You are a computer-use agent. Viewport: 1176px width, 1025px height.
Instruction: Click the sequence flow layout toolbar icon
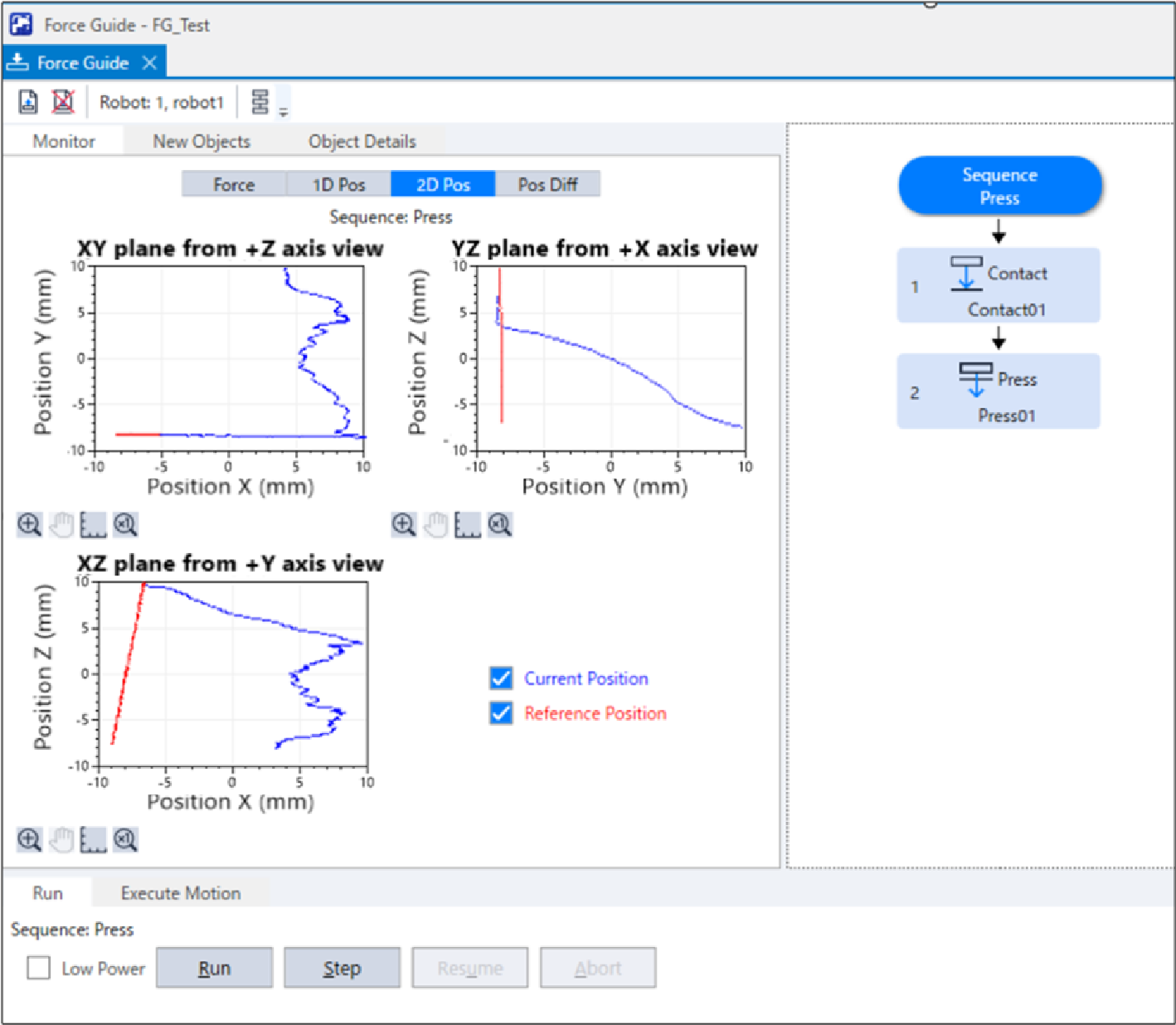[x=260, y=102]
